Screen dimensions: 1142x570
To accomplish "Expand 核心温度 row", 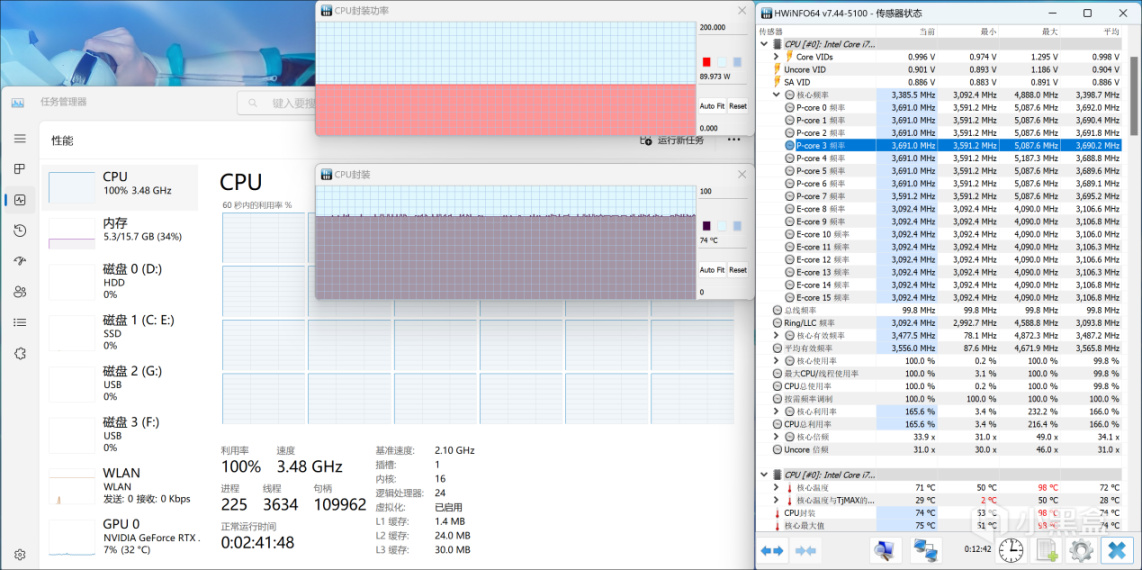I will click(776, 487).
